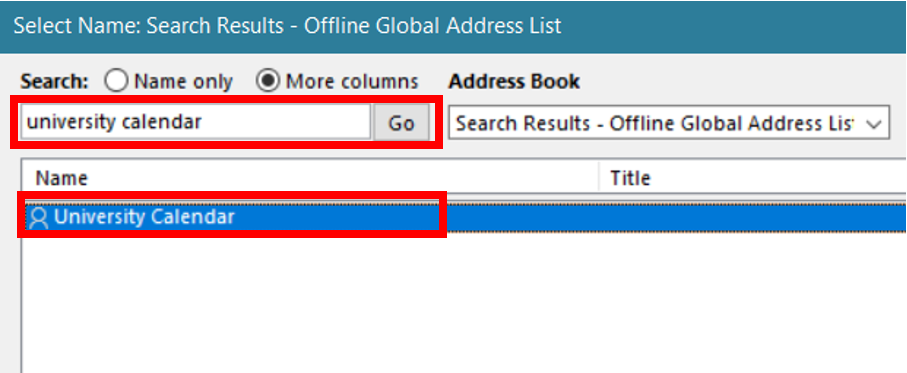The width and height of the screenshot is (907, 373).
Task: Click the contact icon beside University Calendar
Action: pos(39,218)
